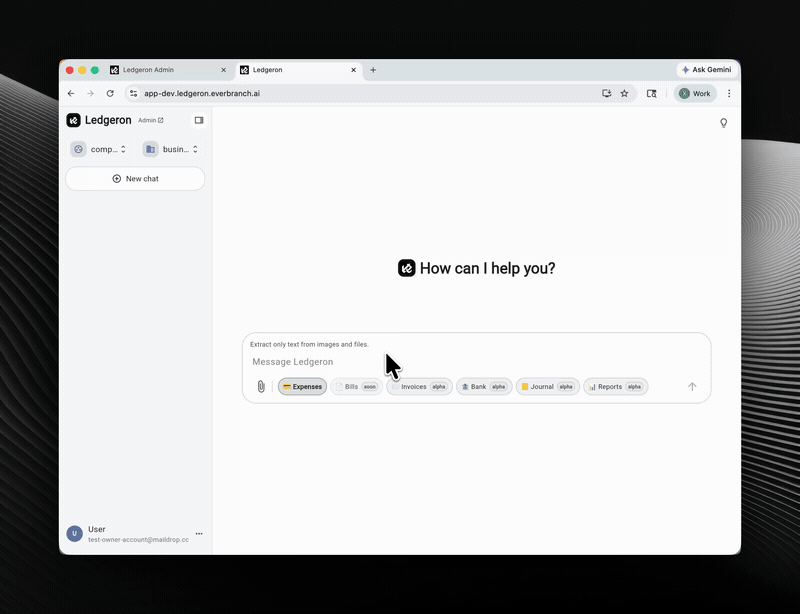Open the Admin external link
800x614 pixels.
(151, 120)
